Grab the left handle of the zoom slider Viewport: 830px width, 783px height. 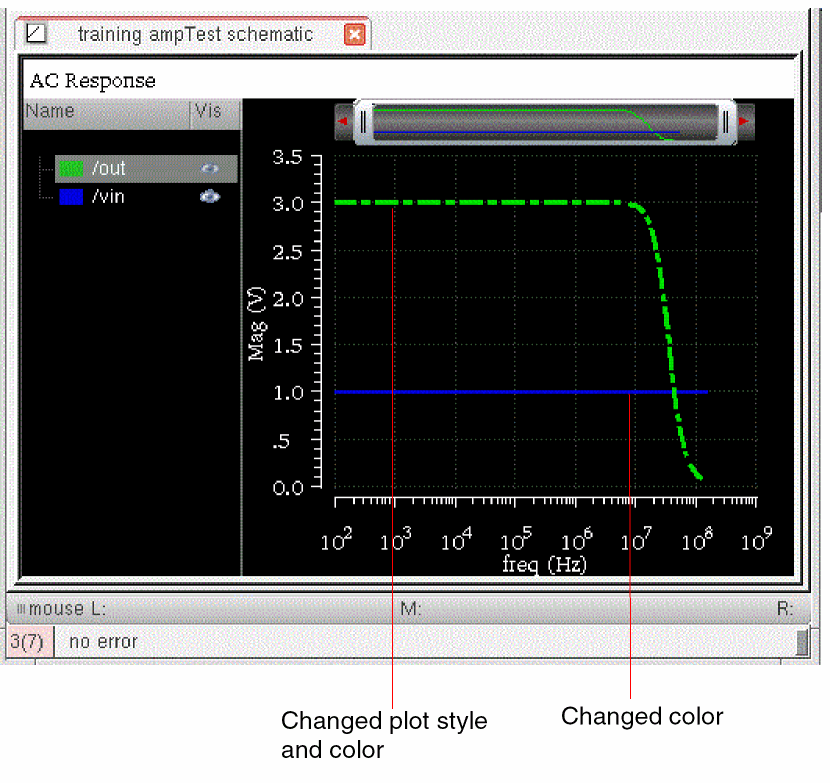coord(364,122)
